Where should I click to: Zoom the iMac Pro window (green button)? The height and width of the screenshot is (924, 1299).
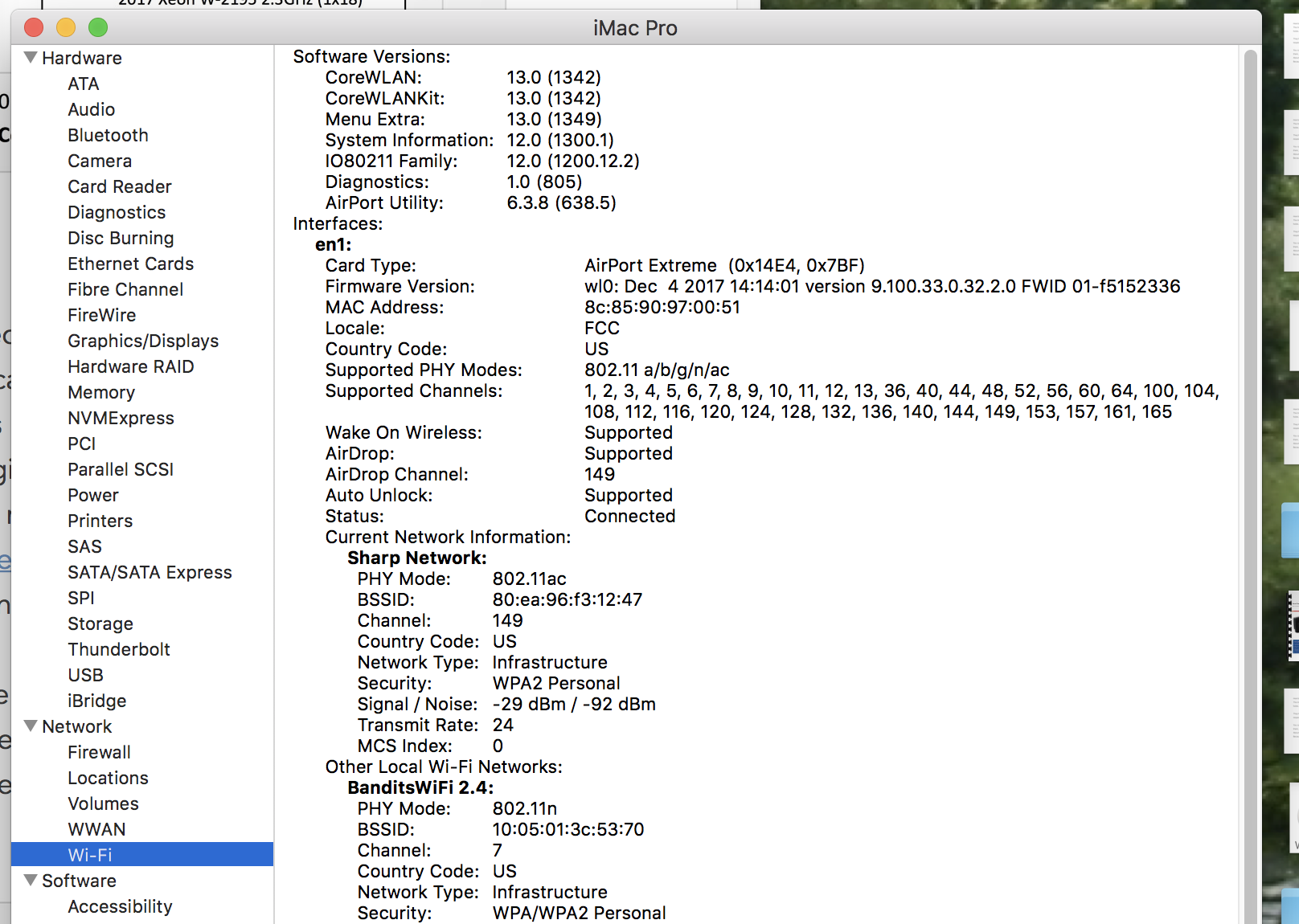[98, 27]
